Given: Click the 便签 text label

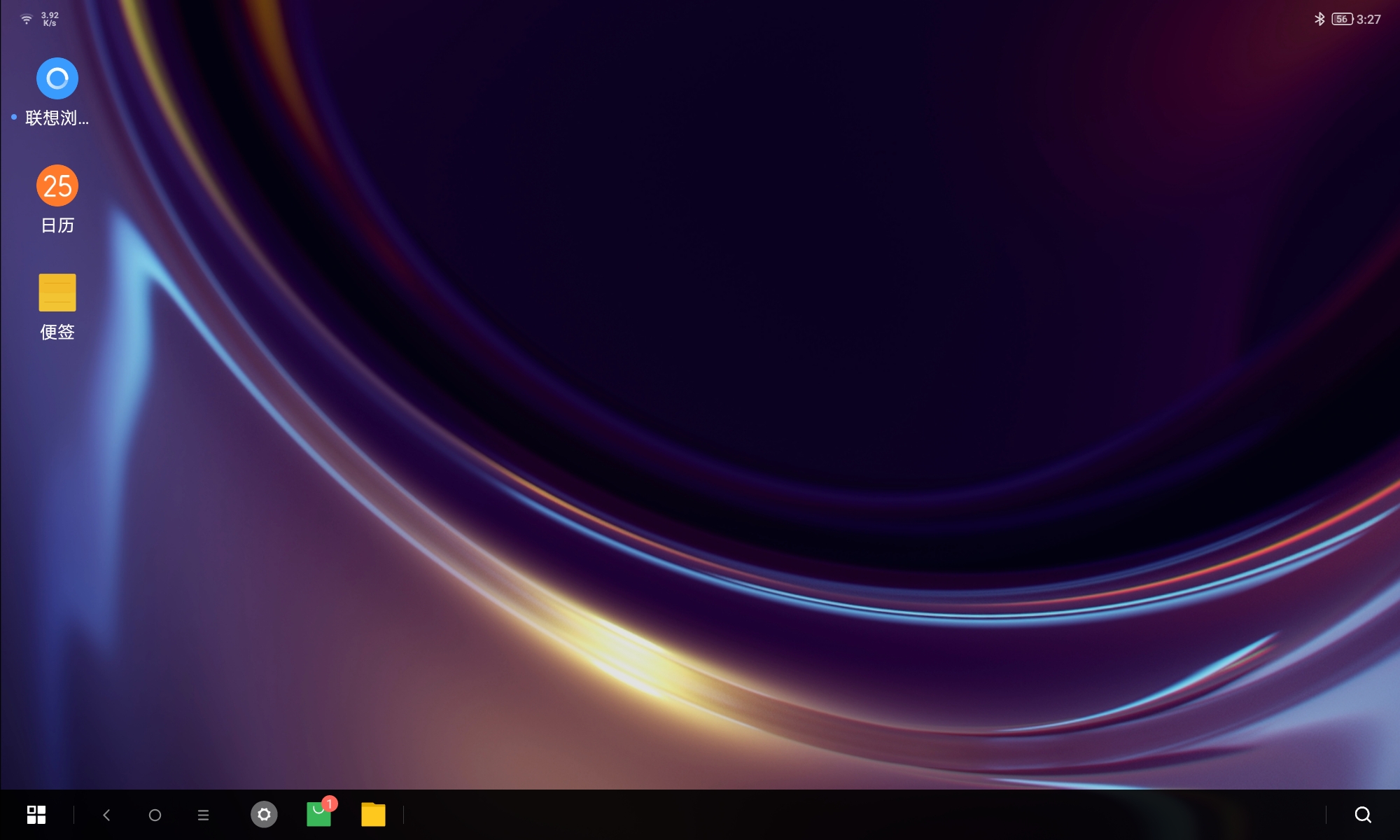Looking at the screenshot, I should [x=57, y=332].
